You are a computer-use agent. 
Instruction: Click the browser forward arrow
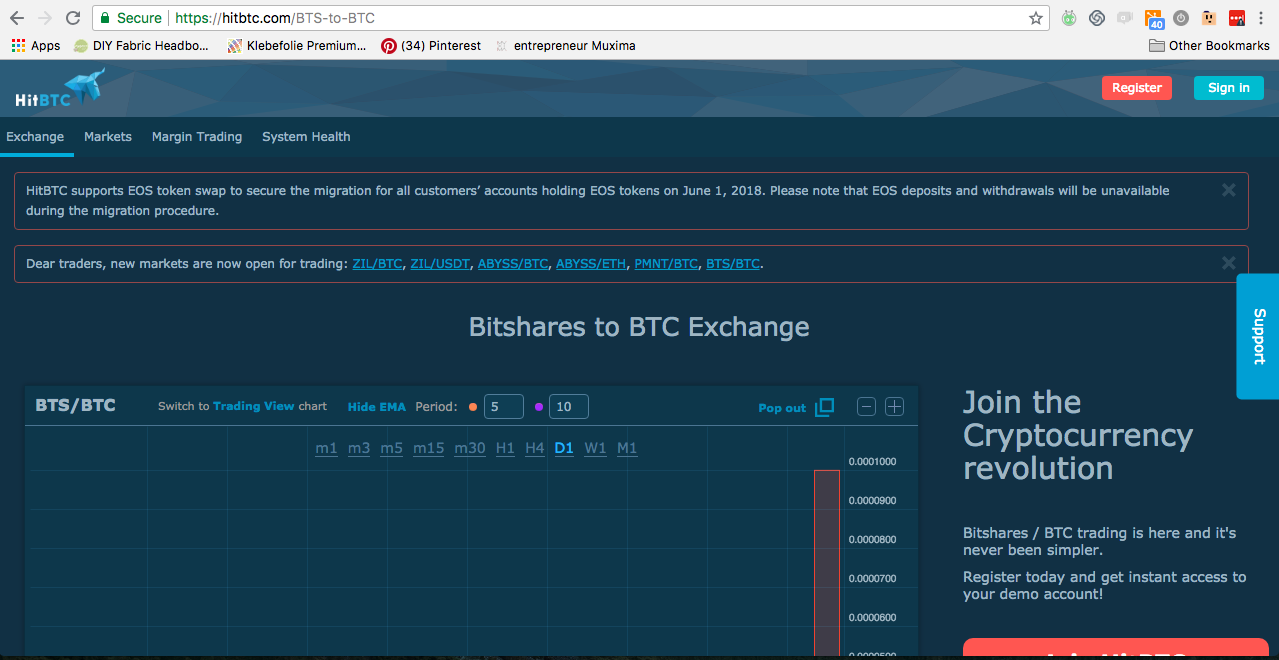44,18
